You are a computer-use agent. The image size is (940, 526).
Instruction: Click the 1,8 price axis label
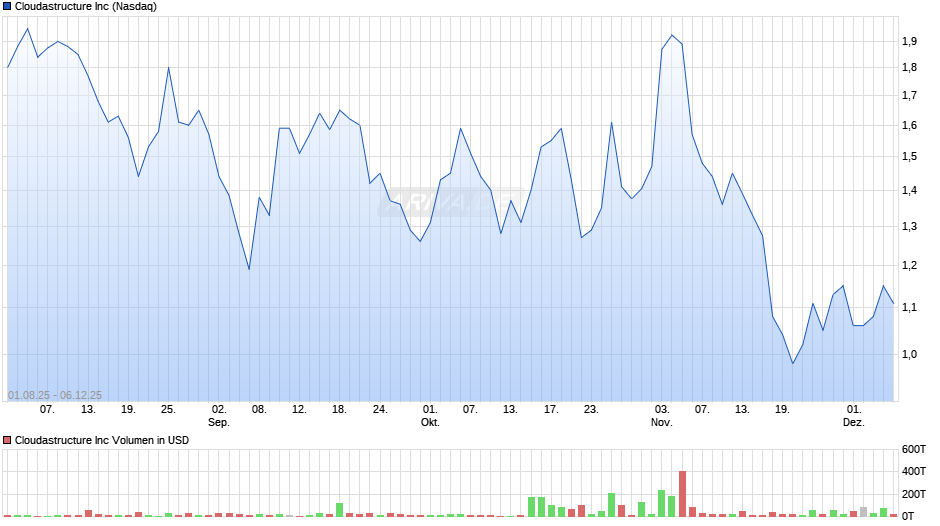(x=909, y=68)
